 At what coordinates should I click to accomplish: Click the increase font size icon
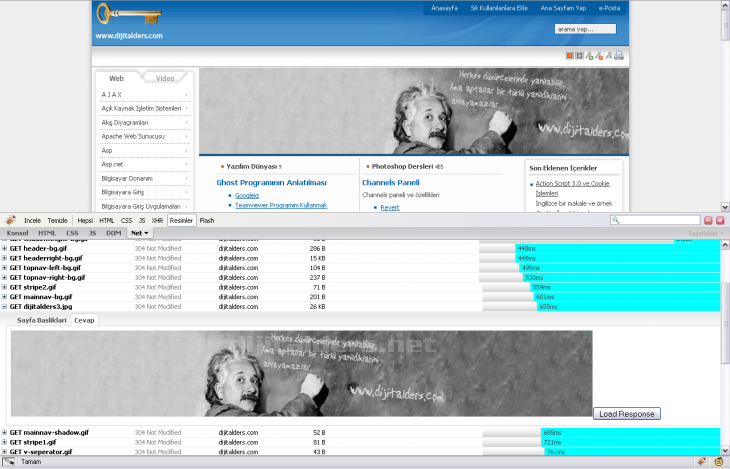point(589,56)
